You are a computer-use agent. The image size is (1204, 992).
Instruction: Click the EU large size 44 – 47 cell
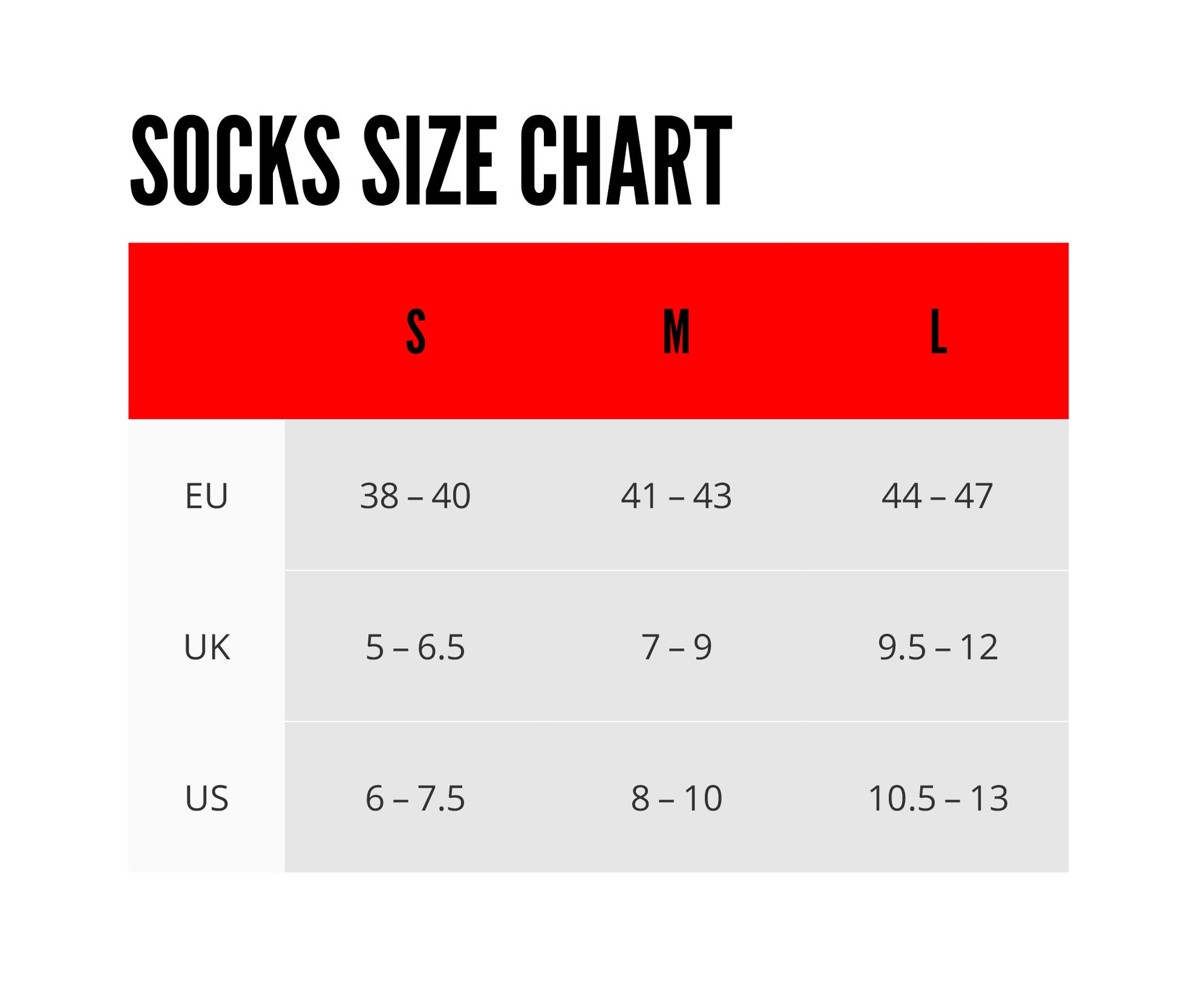coord(937,496)
